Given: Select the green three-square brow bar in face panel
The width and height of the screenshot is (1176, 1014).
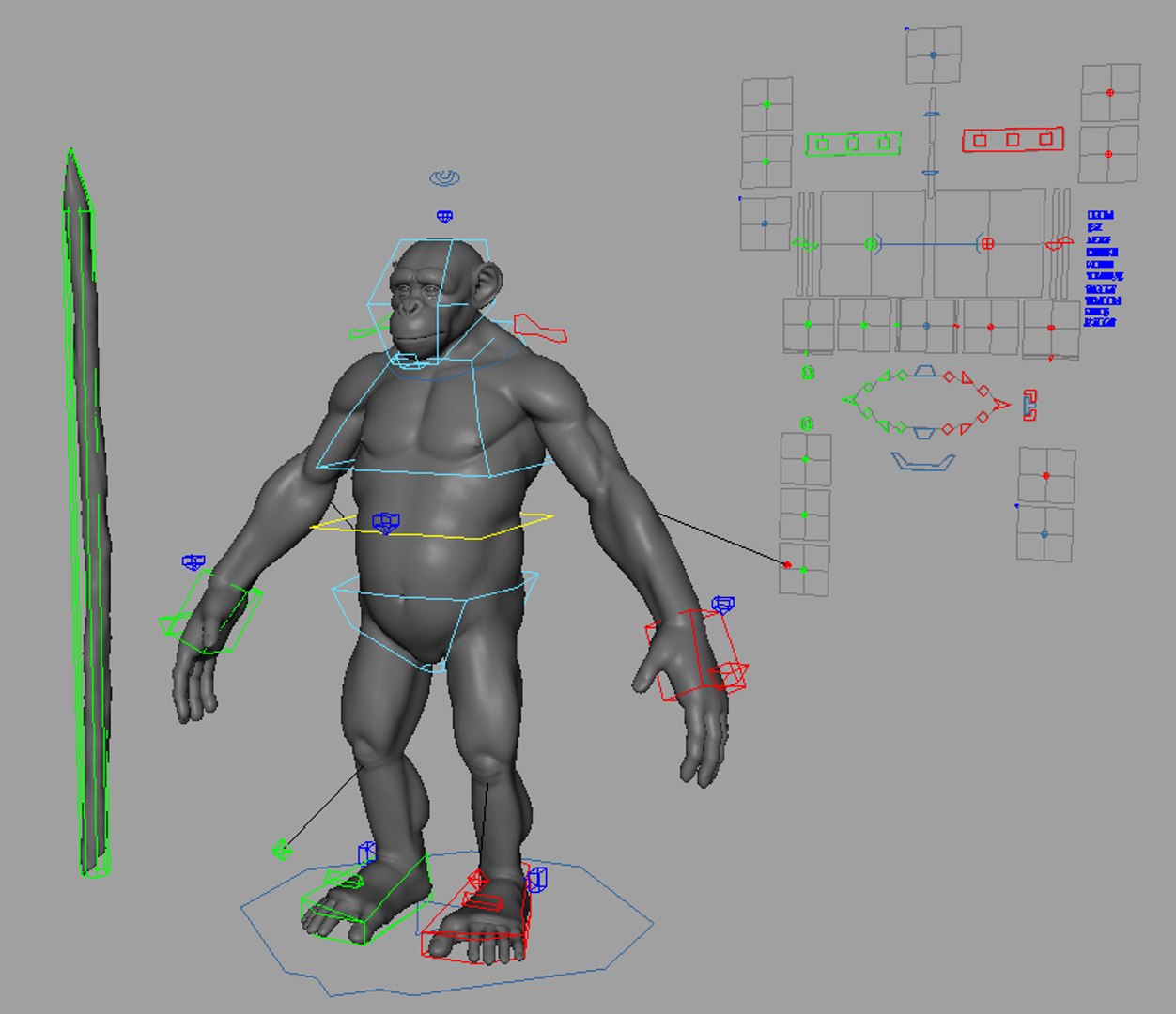Looking at the screenshot, I should (853, 144).
